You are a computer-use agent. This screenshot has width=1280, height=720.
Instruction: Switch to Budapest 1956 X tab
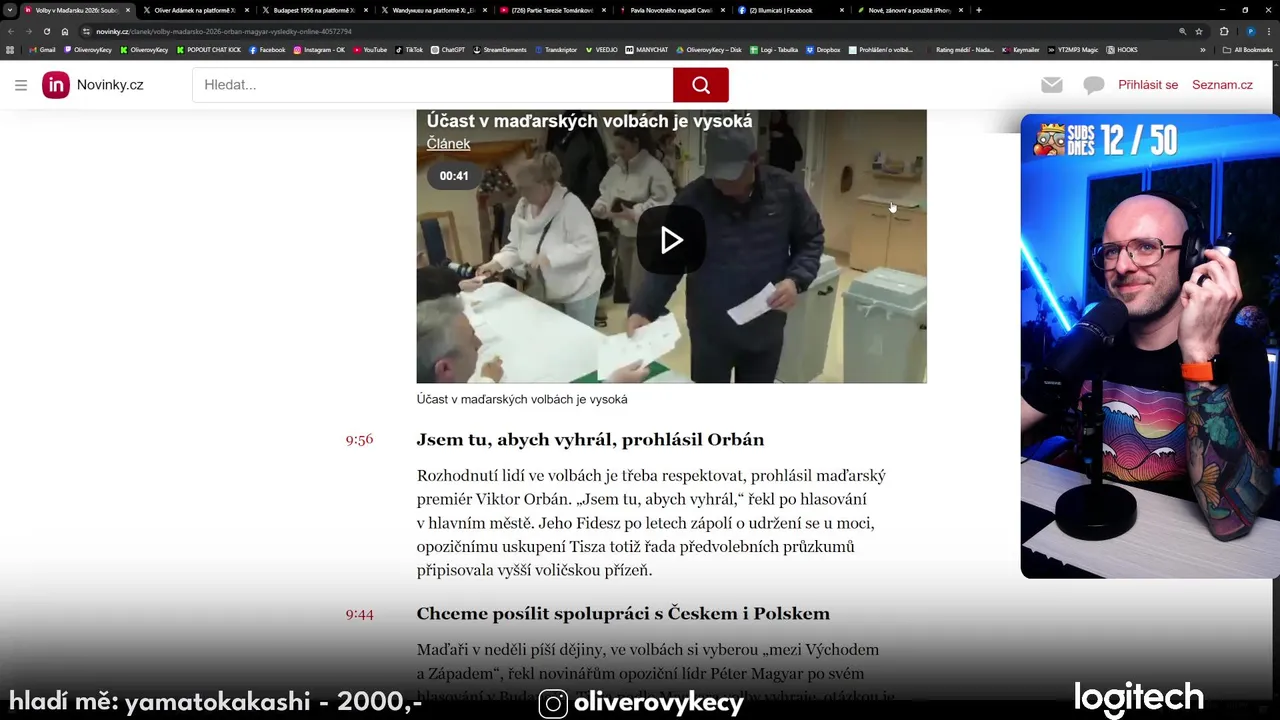[x=314, y=10]
